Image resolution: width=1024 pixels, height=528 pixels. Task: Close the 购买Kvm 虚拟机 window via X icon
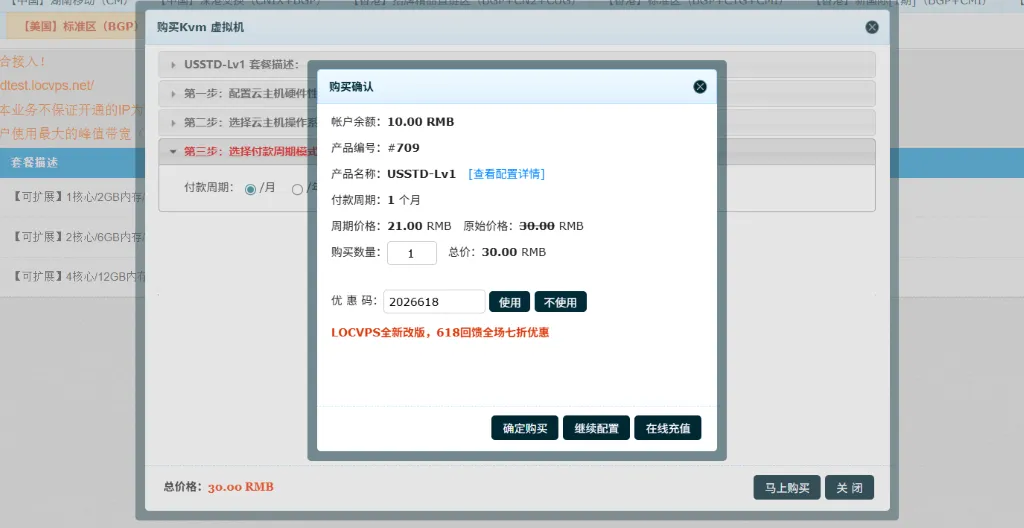tap(872, 27)
